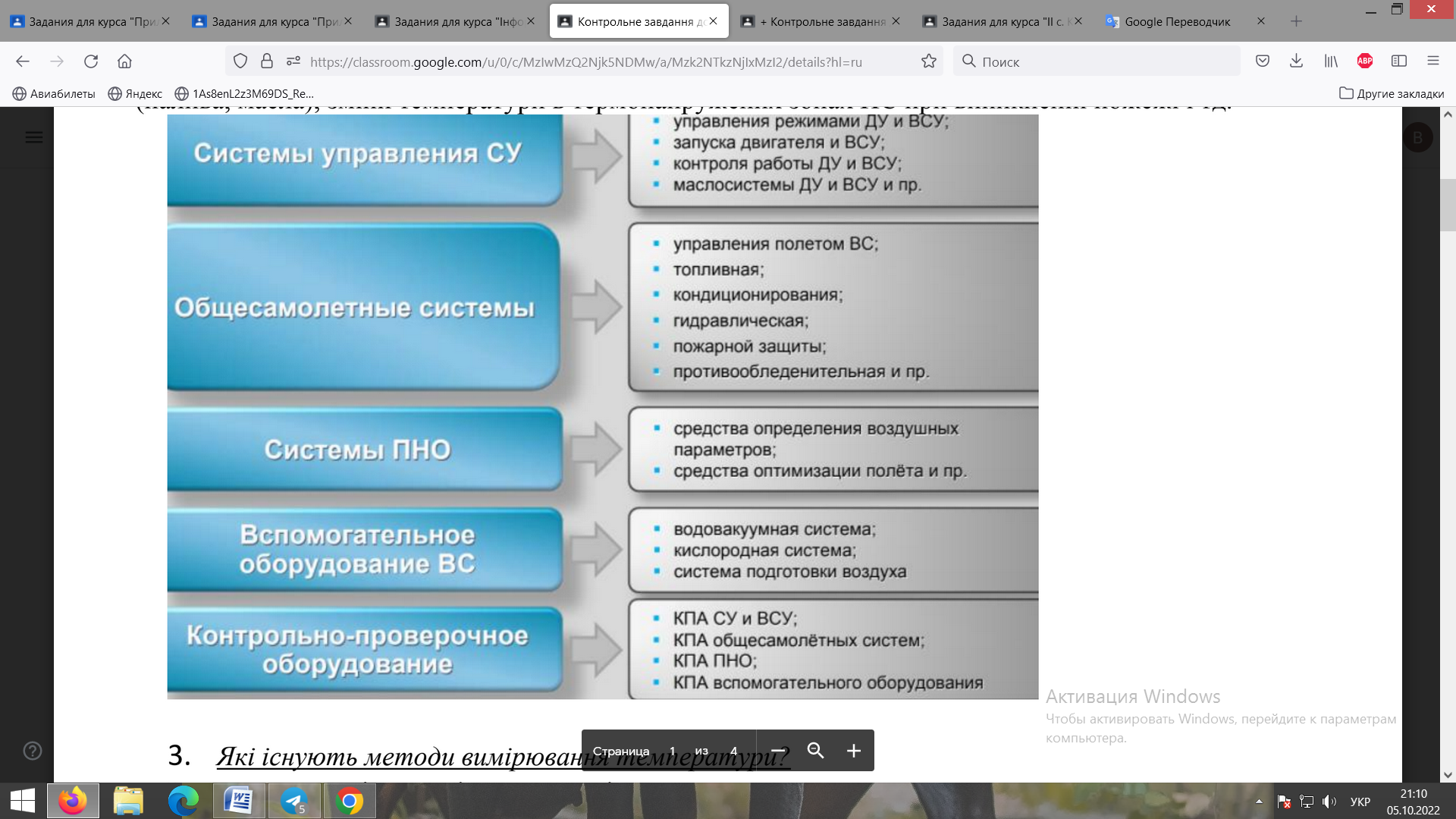This screenshot has height=819, width=1456.
Task: Click the forward navigation arrow
Action: pos(57,61)
